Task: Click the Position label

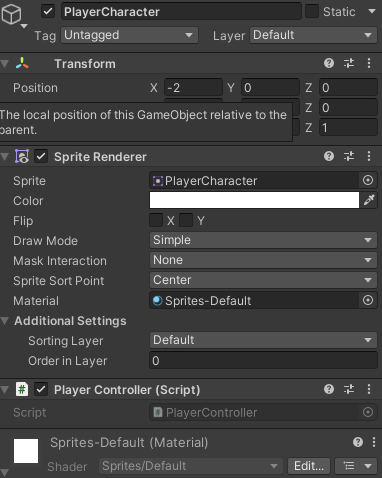Action: coord(35,88)
